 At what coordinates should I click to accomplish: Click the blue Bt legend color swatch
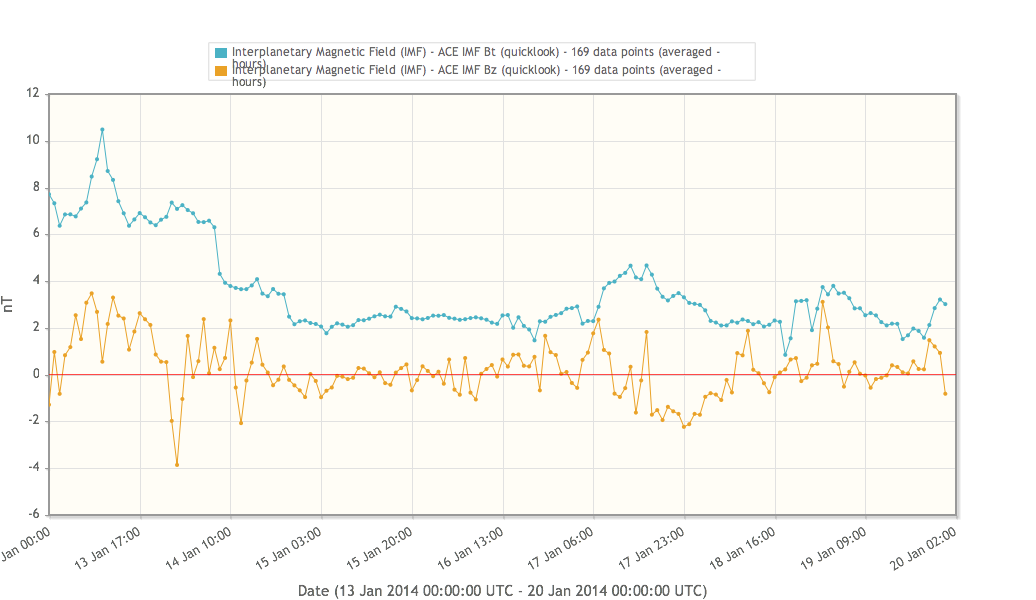(x=221, y=52)
